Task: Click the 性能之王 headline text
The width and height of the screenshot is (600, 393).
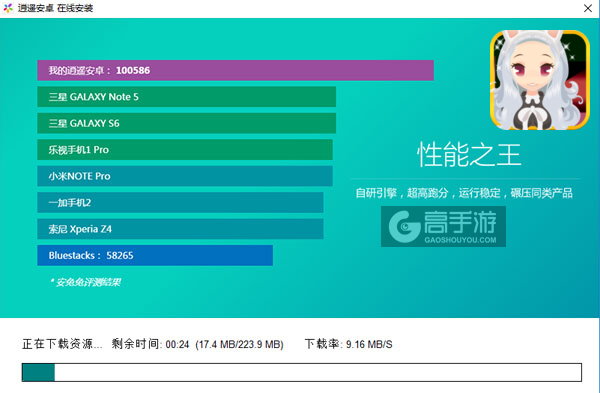Action: coord(470,155)
